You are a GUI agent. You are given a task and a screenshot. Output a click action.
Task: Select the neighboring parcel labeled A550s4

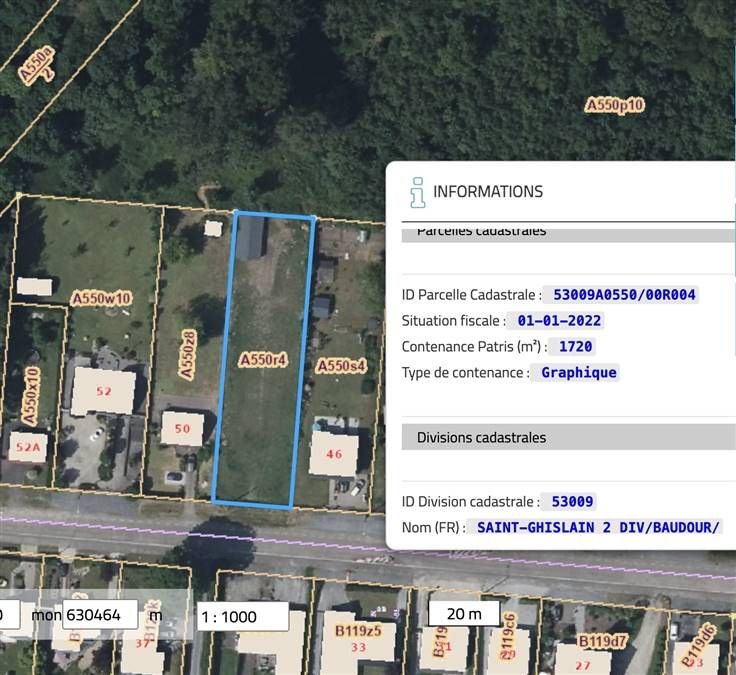point(341,366)
